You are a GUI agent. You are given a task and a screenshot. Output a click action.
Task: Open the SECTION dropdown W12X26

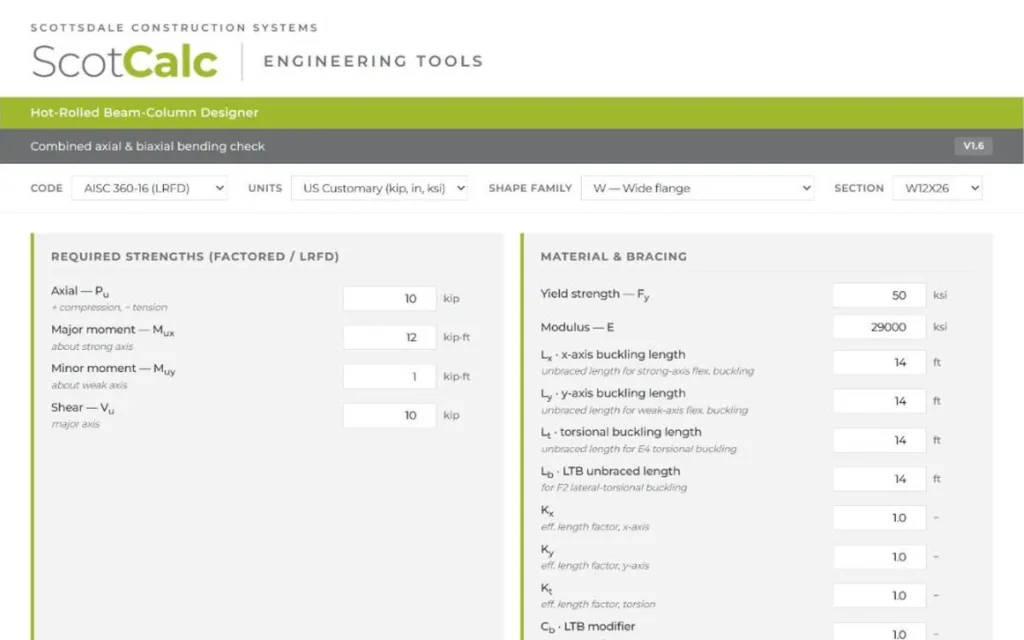[937, 188]
